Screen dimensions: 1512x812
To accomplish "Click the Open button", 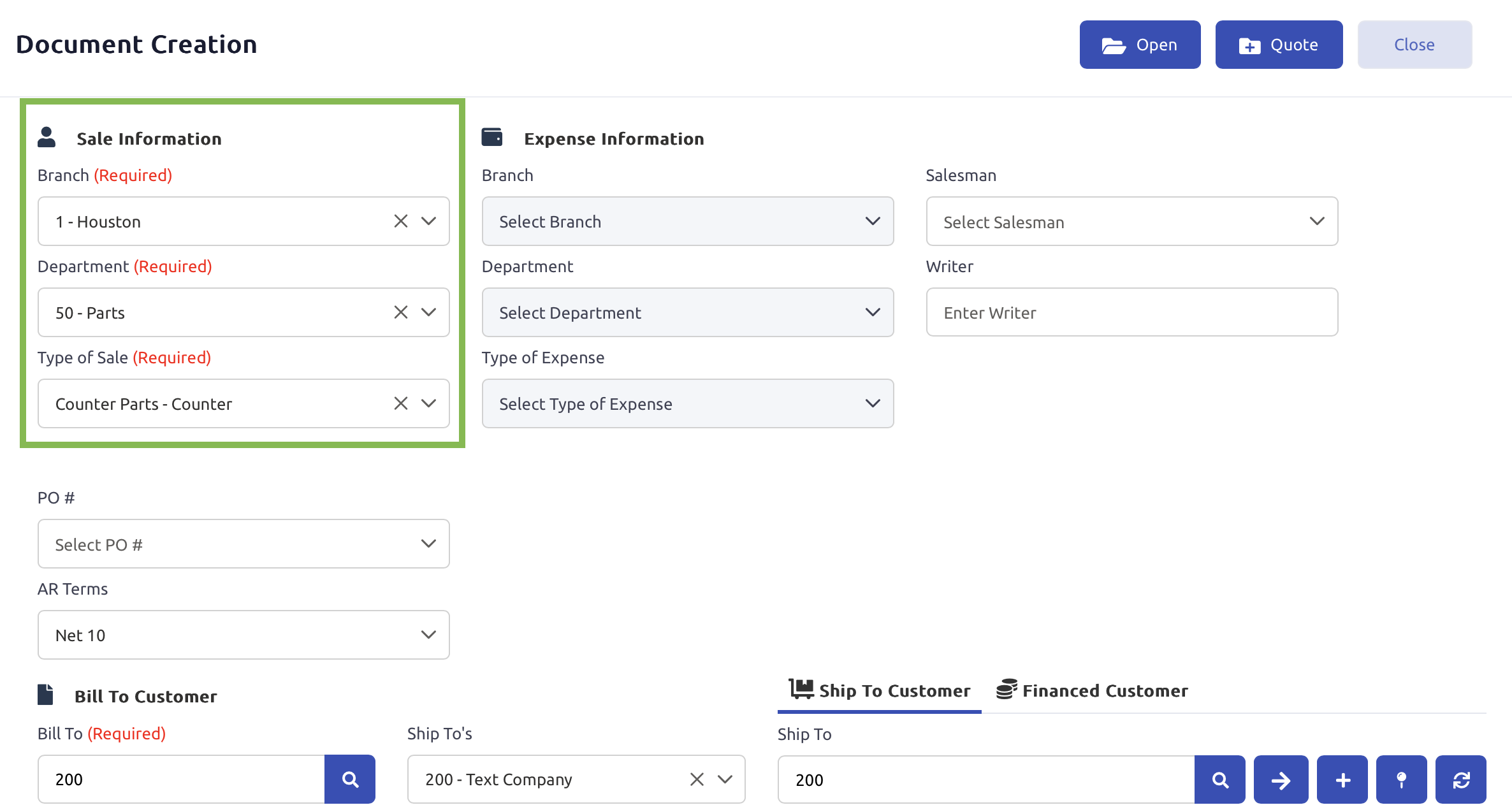I will 1140,45.
